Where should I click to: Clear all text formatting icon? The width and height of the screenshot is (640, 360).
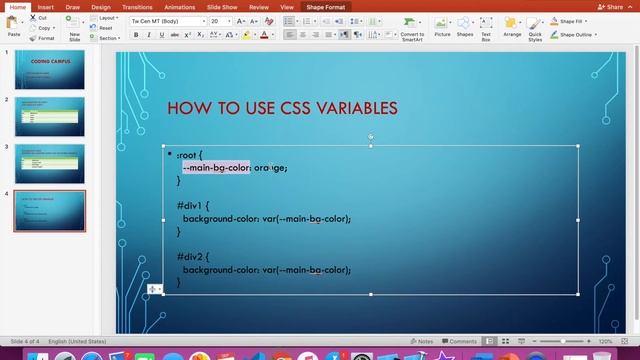(269, 21)
